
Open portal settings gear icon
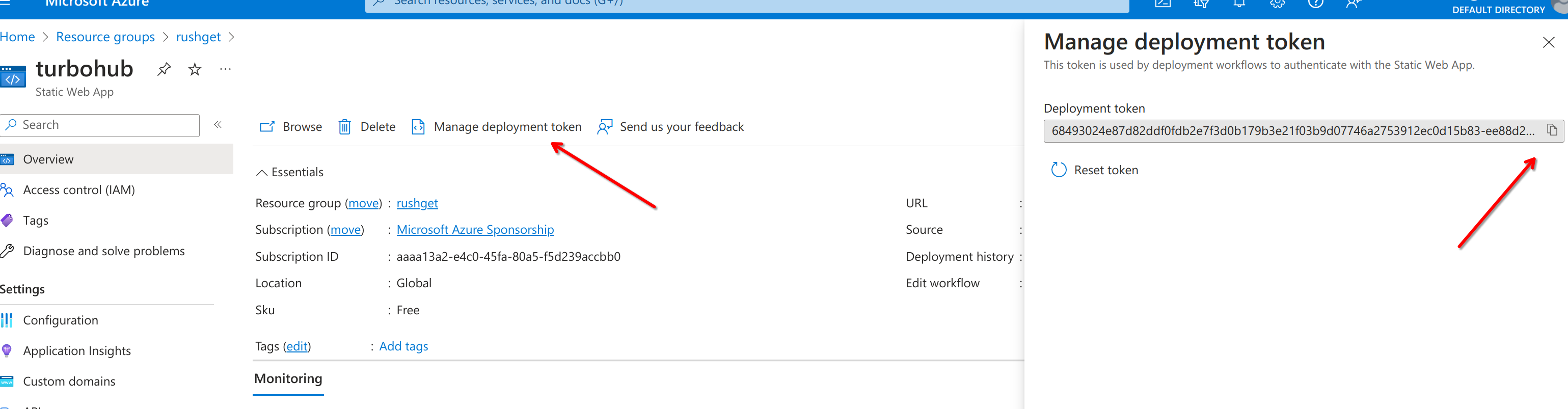pyautogui.click(x=1277, y=4)
